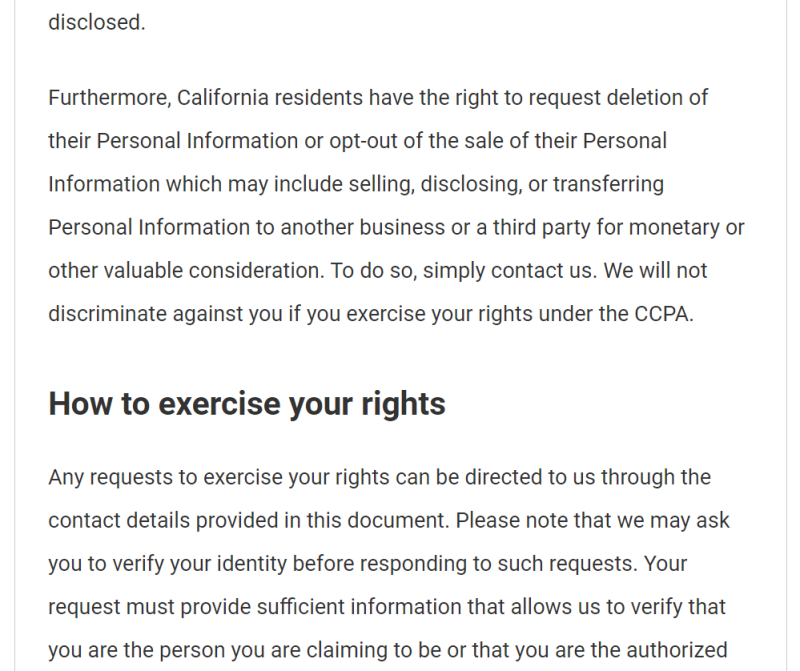Click the word "Furthermore" starting the paragraph

pyautogui.click(x=108, y=98)
